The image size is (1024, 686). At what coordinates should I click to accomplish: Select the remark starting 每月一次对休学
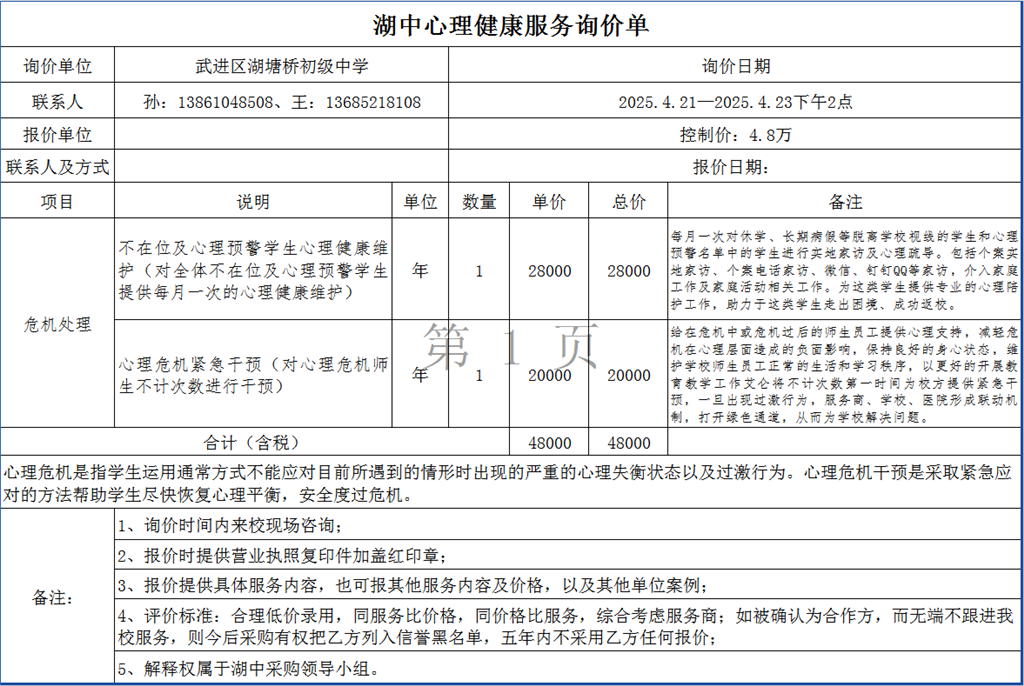(x=845, y=269)
